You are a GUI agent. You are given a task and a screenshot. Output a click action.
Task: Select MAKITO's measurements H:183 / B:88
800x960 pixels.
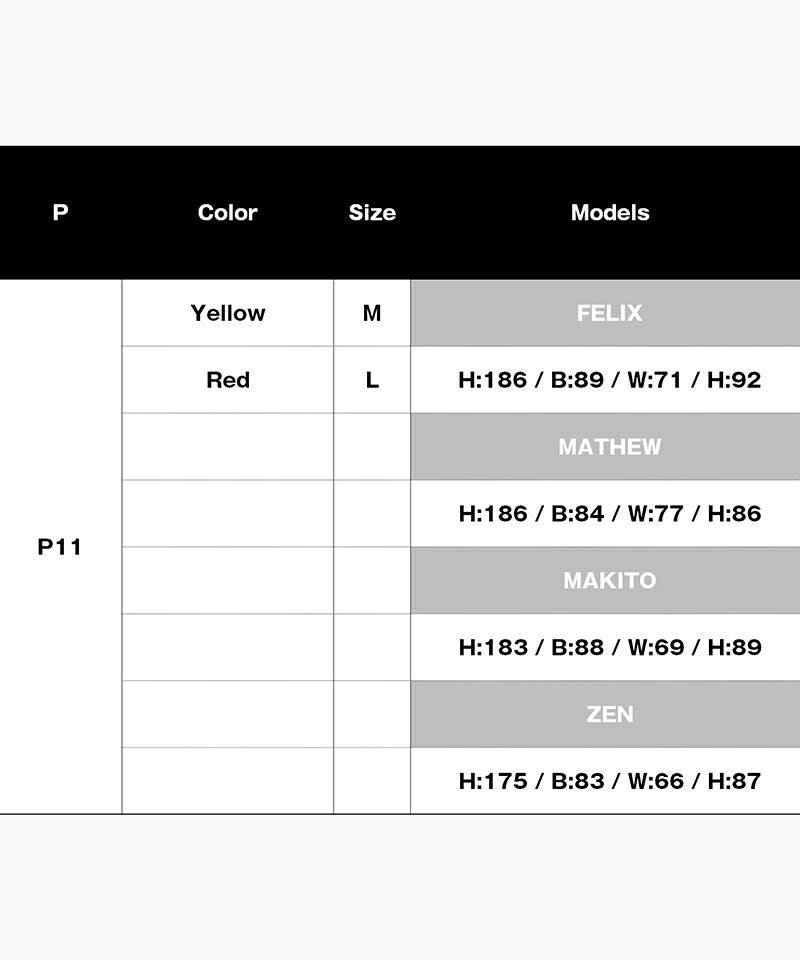609,647
